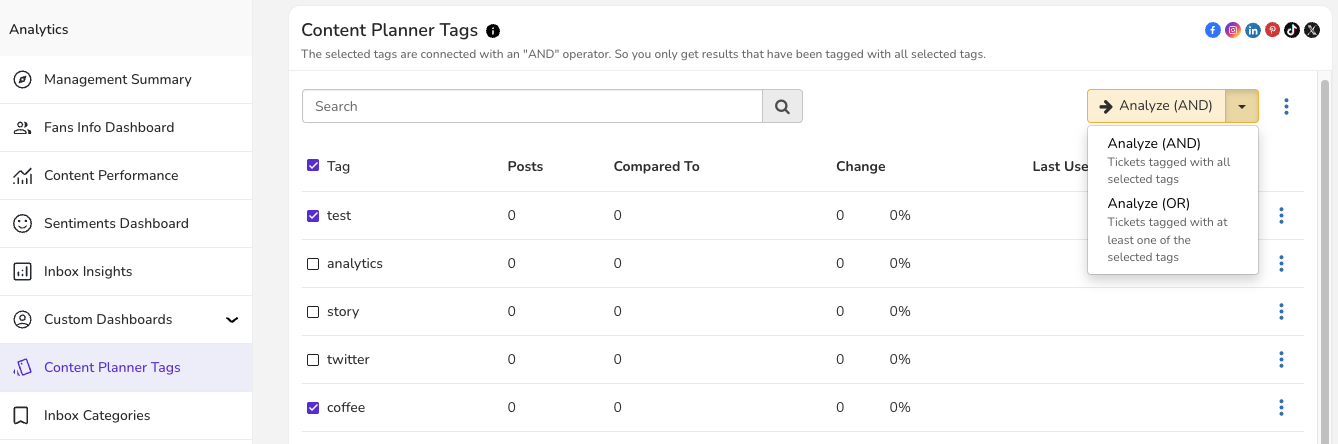
Task: Check the twitter tag checkbox
Action: (313, 360)
